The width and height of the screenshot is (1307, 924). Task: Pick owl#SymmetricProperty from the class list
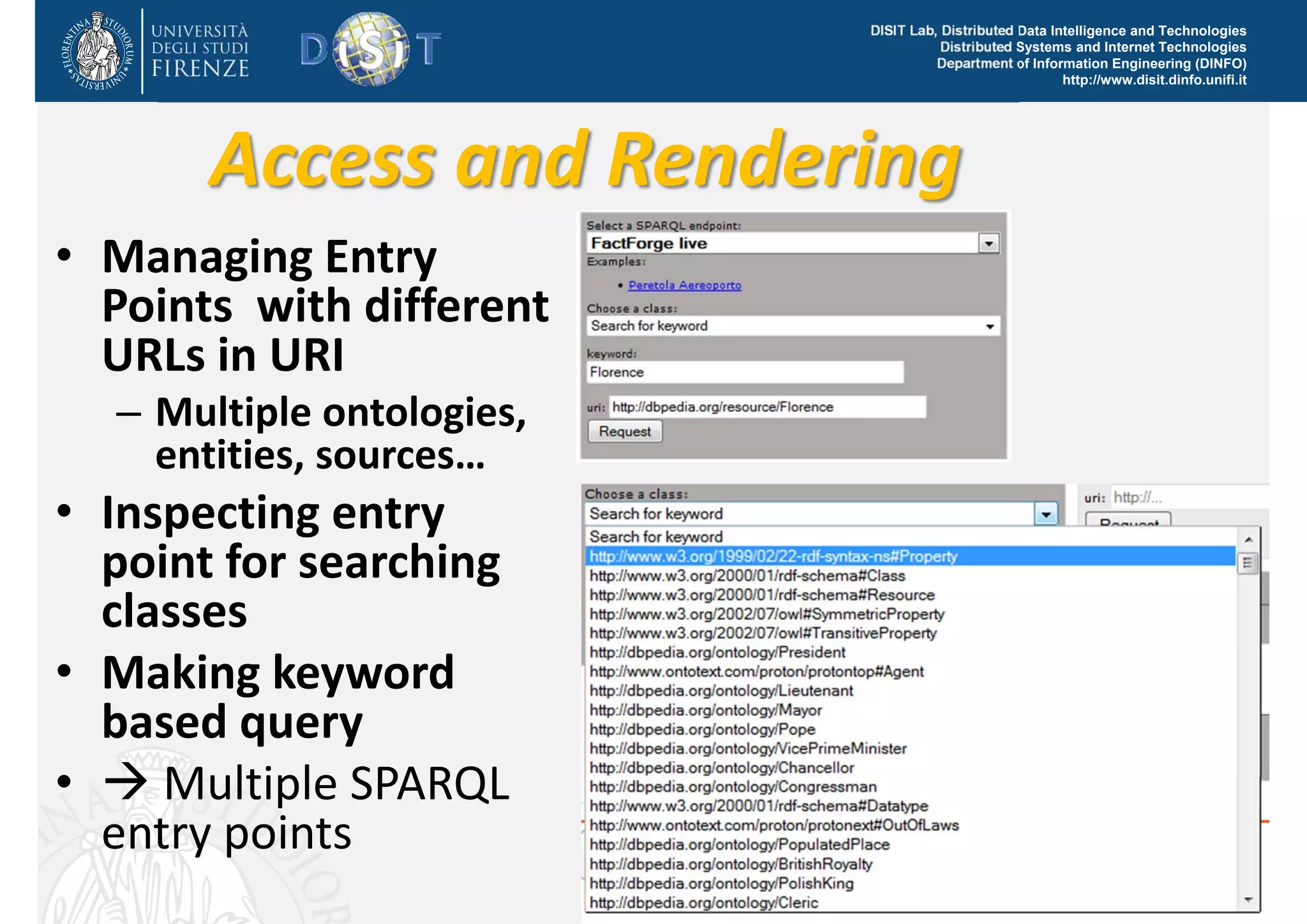pos(911,614)
